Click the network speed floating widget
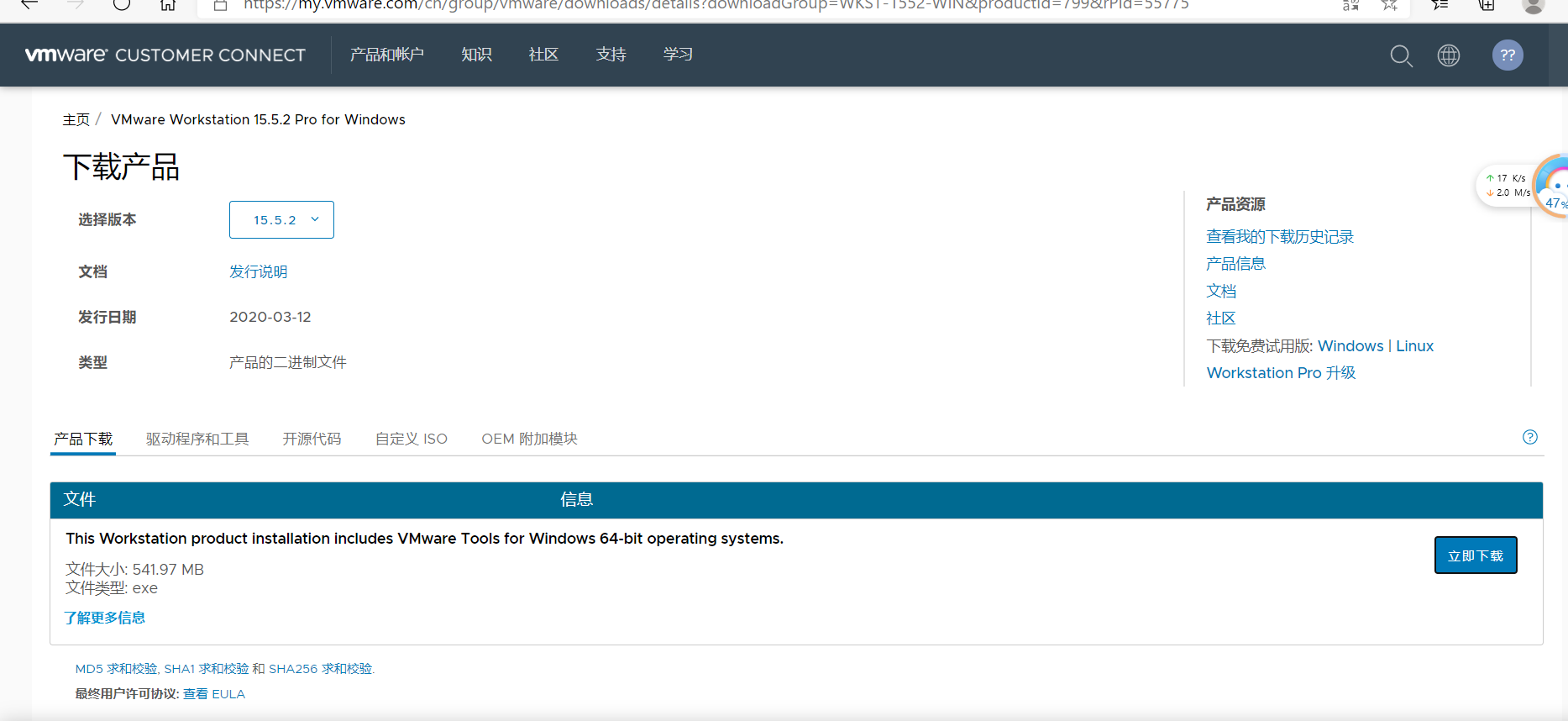1568x721 pixels. pyautogui.click(x=1522, y=186)
